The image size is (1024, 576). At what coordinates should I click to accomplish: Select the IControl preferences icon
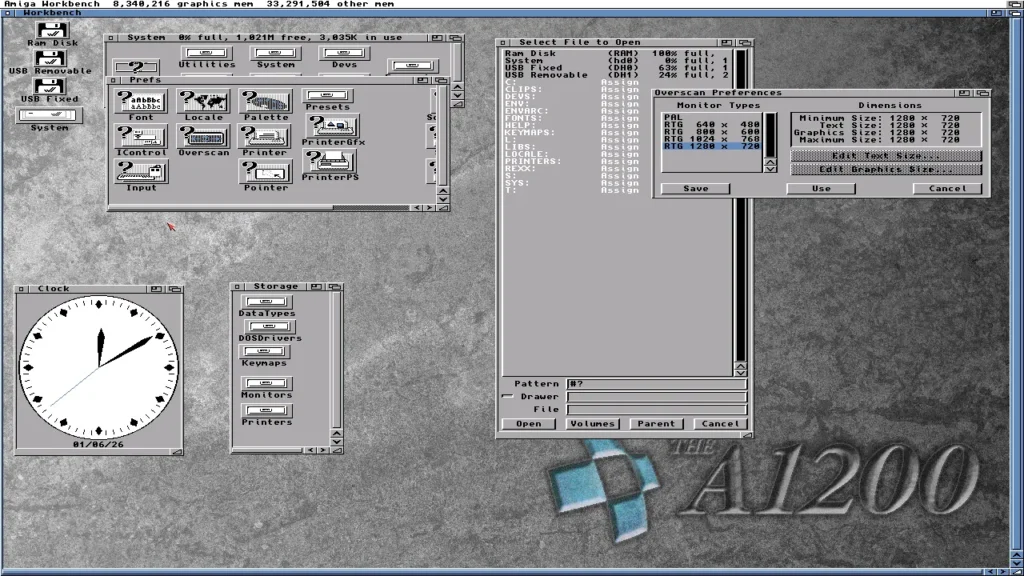[141, 140]
